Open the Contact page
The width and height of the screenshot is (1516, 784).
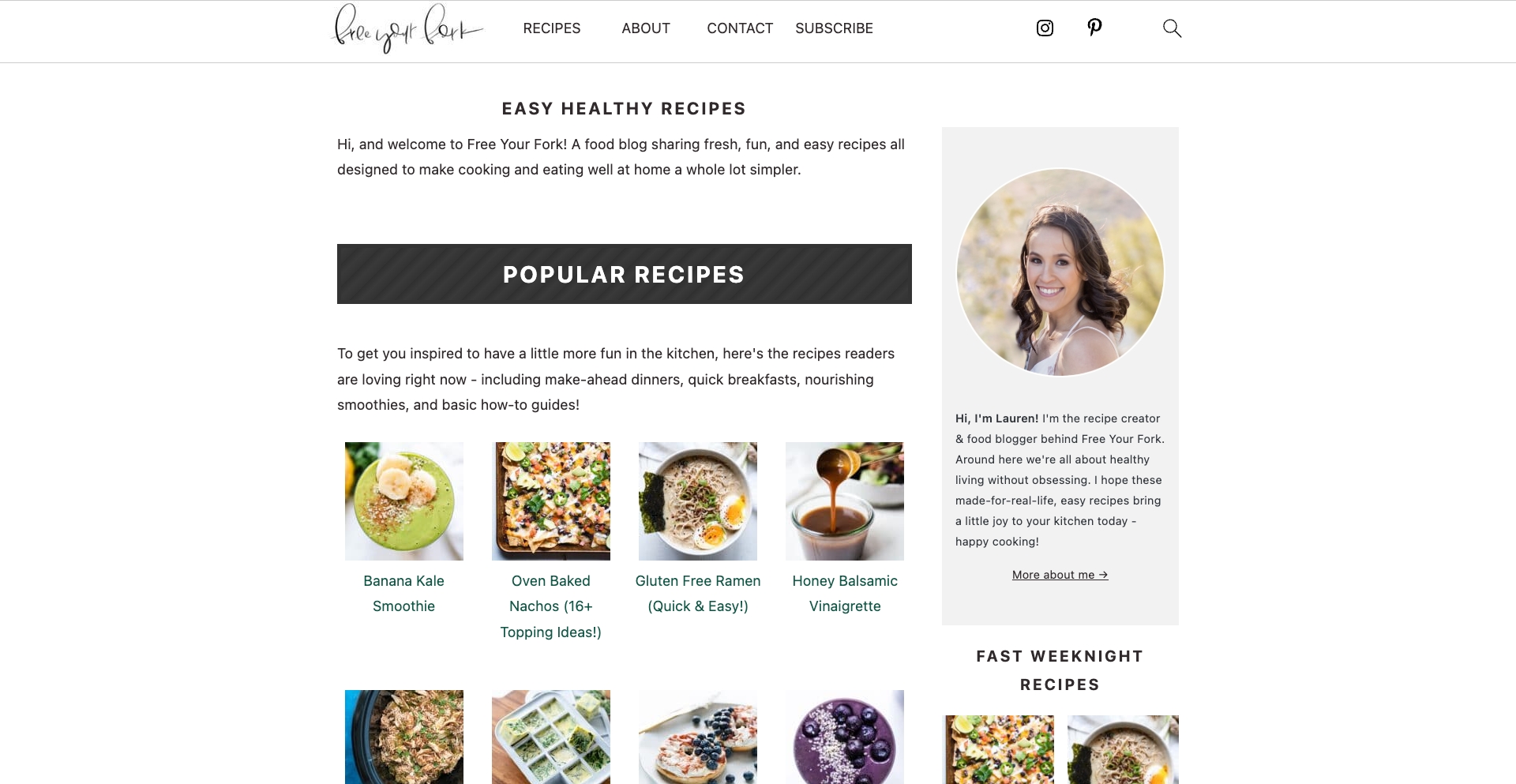pos(740,28)
